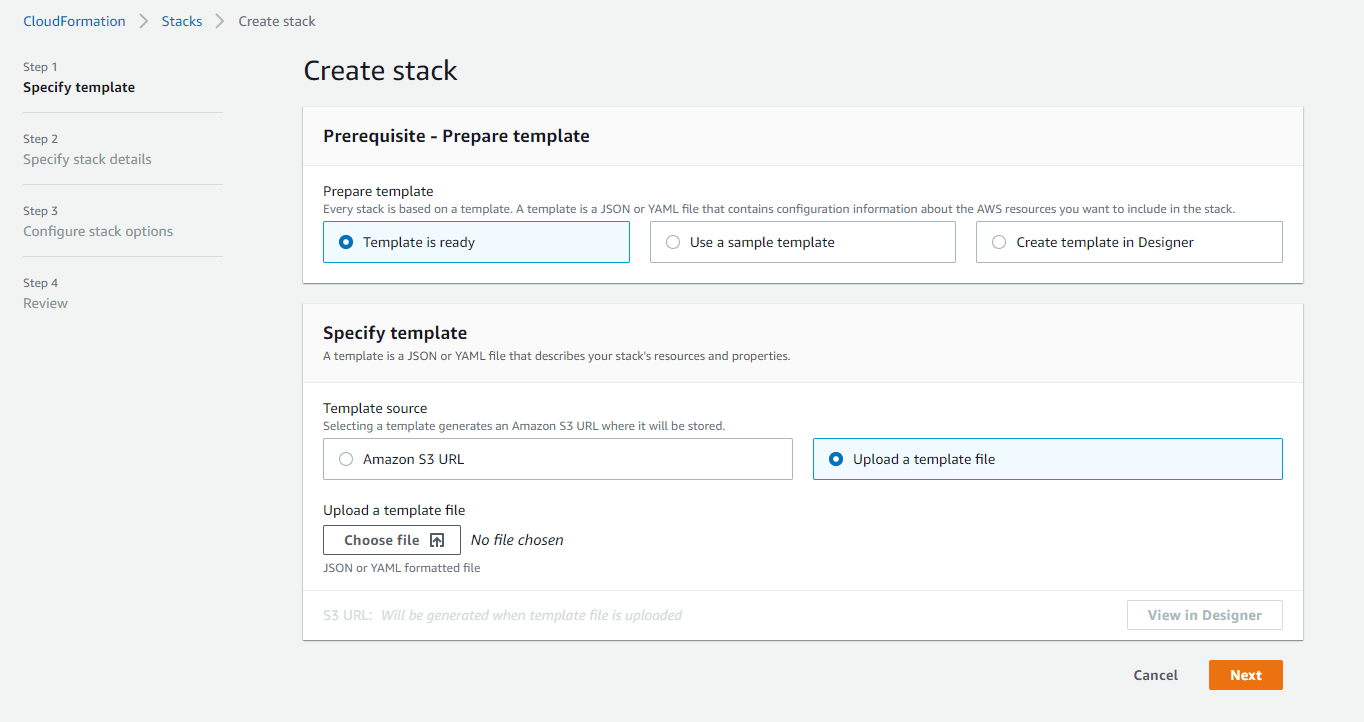Click the No file chosen text

[516, 539]
